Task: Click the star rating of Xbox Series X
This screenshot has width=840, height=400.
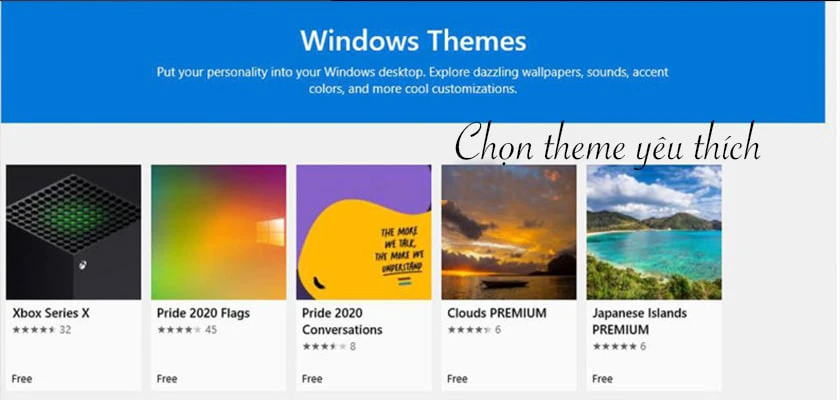Action: coord(34,330)
